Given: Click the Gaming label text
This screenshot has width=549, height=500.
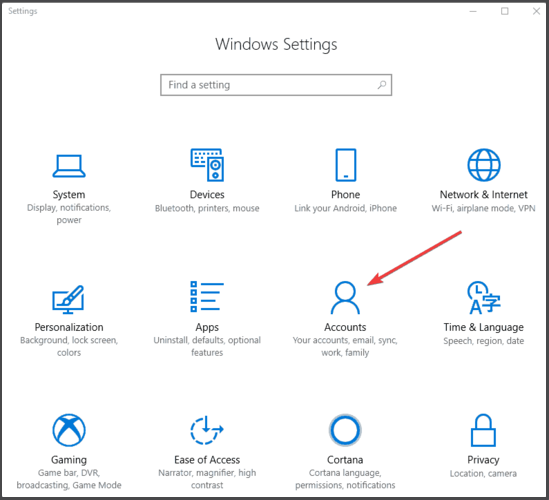Looking at the screenshot, I should 69,460.
